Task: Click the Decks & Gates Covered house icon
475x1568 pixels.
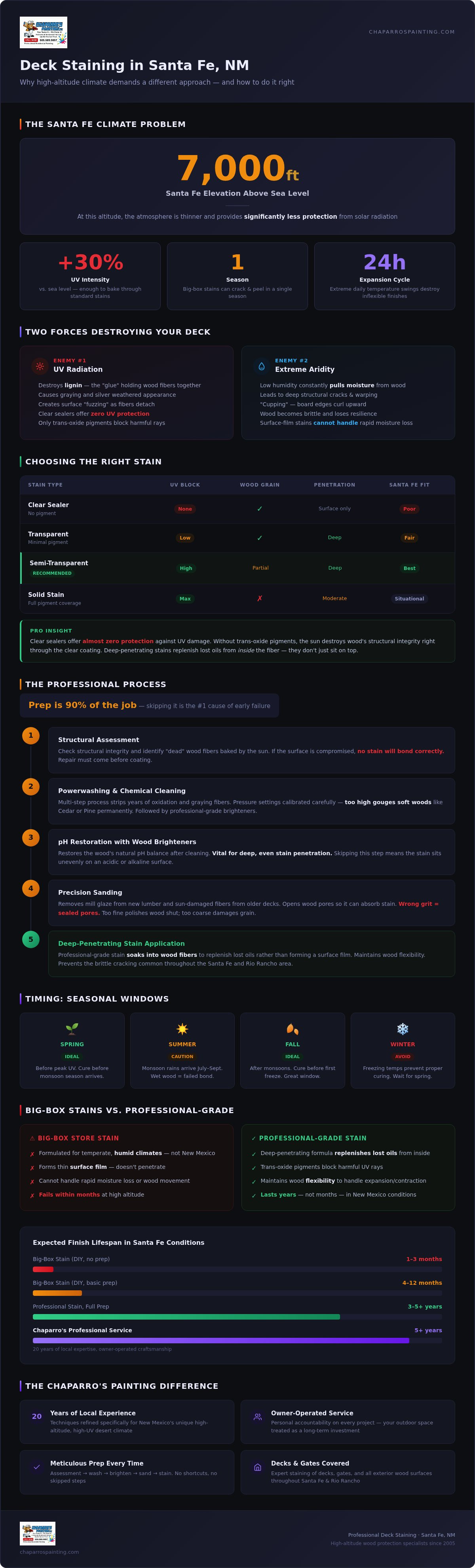Action: 258,1467
